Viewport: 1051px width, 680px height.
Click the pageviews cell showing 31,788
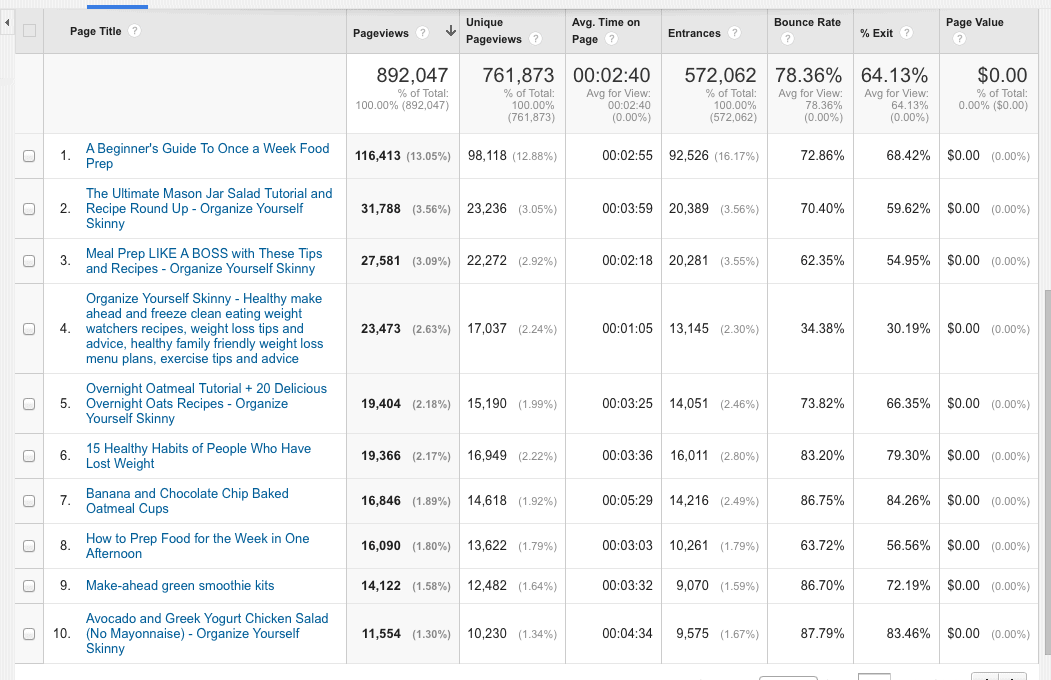(381, 209)
